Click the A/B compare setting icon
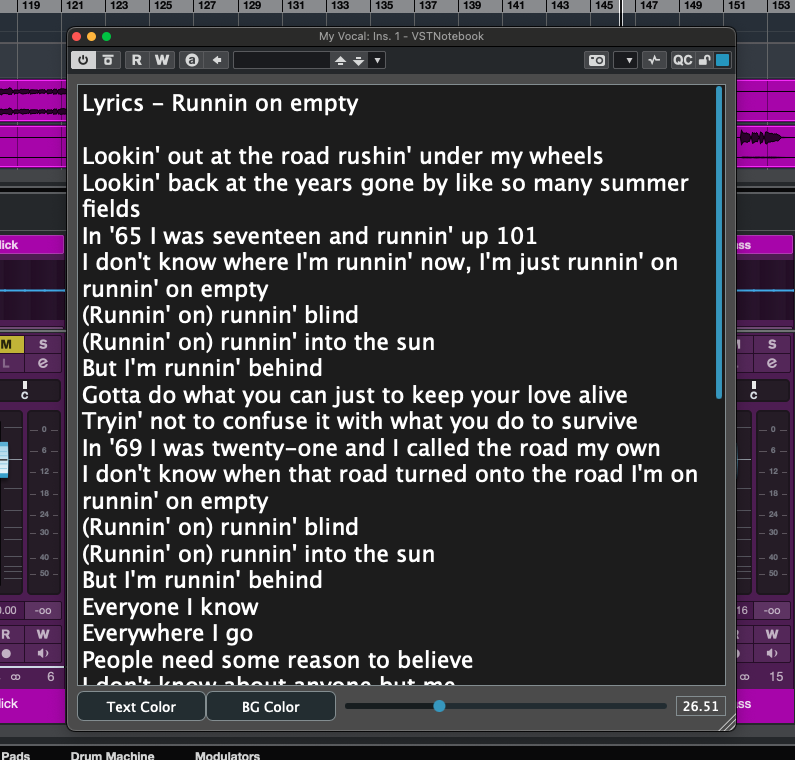Image resolution: width=795 pixels, height=760 pixels. coord(192,60)
